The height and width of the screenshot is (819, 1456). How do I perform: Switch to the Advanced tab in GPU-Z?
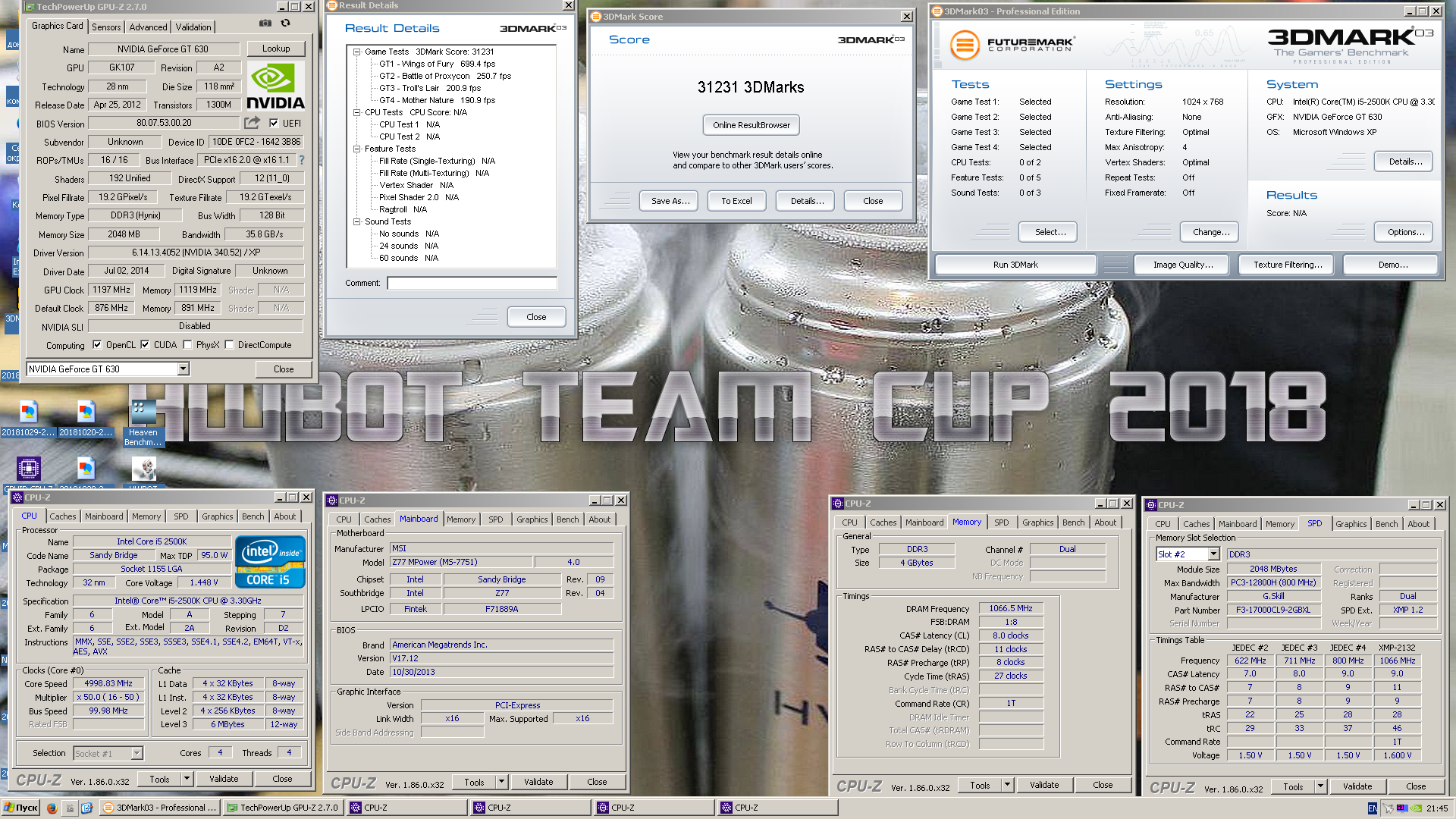[x=148, y=27]
